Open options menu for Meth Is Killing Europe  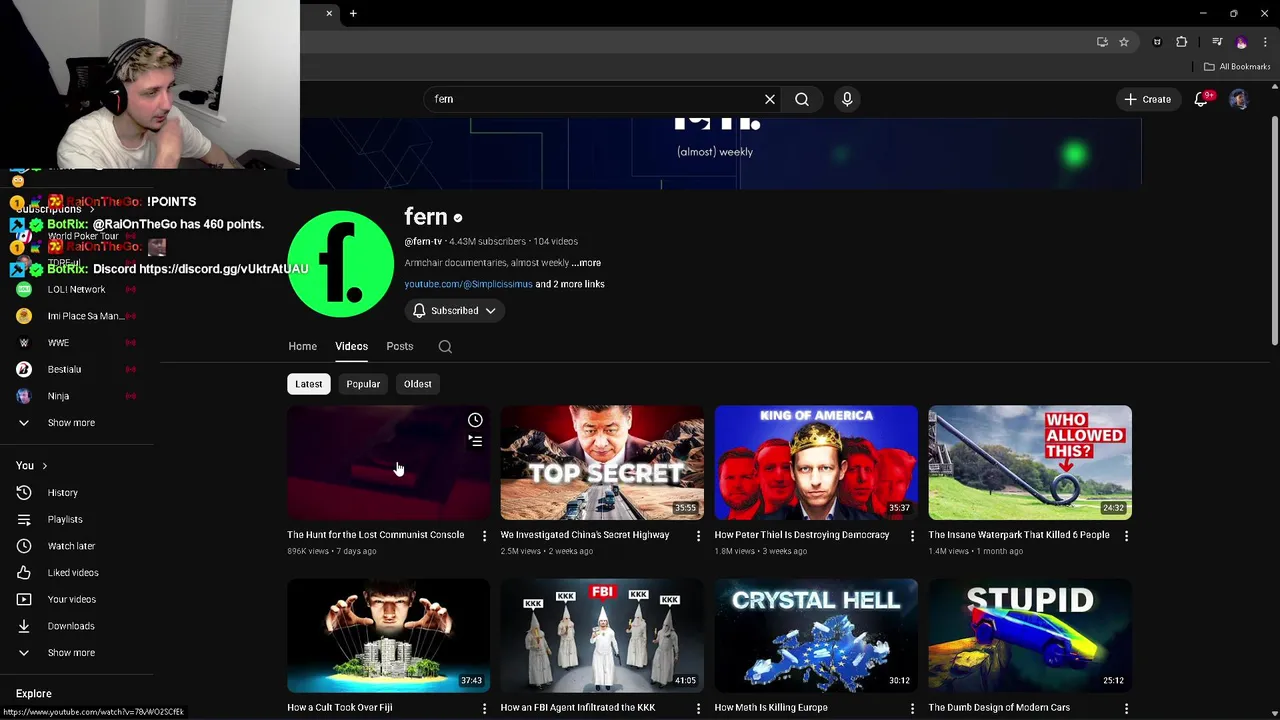pos(912,708)
